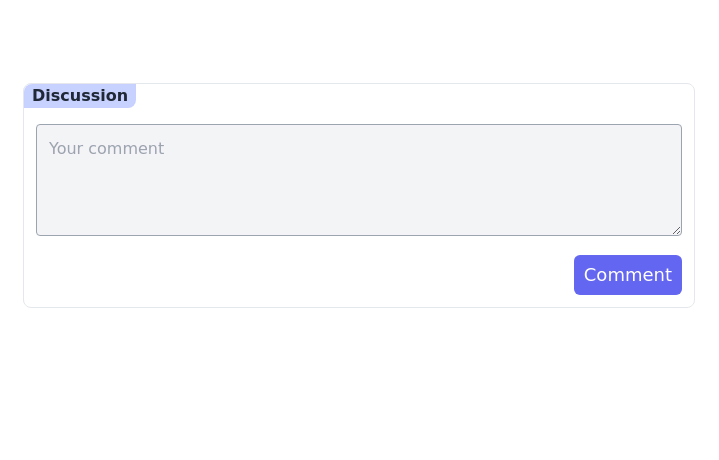This screenshot has width=719, height=460.
Task: Click the empty area beside the Comment button
Action: point(300,275)
